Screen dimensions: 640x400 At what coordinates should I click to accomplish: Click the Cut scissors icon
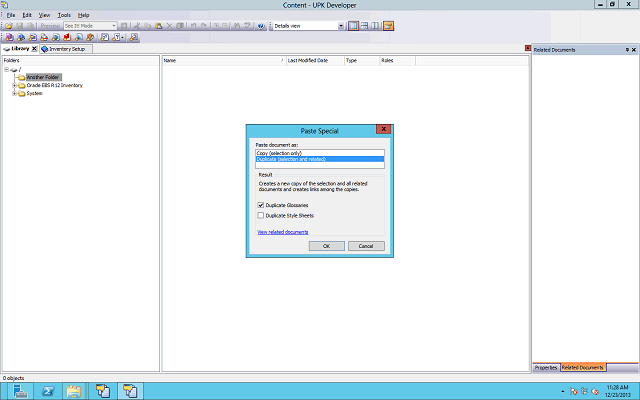(x=137, y=26)
